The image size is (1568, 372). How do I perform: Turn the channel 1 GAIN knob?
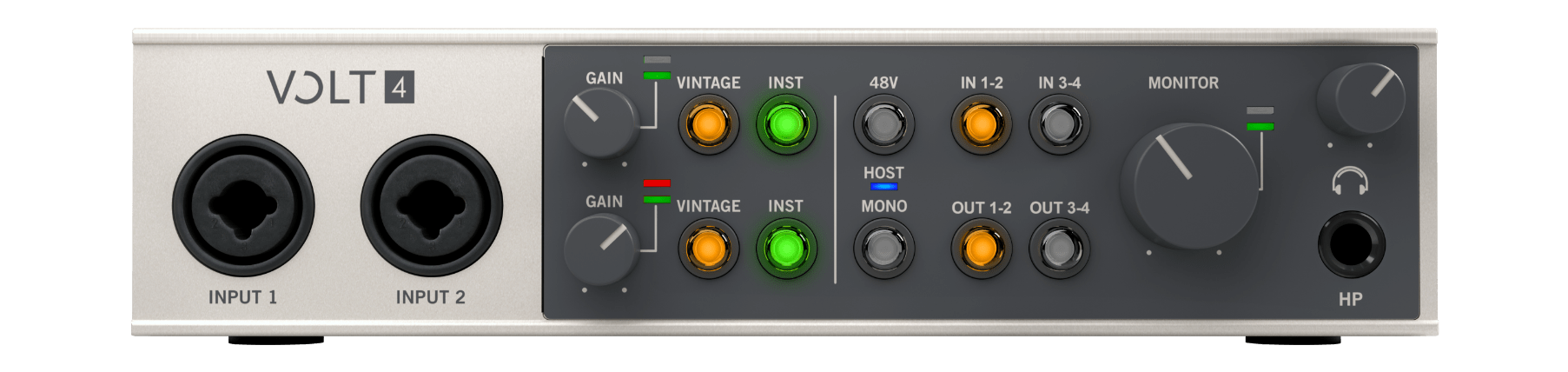(x=600, y=123)
